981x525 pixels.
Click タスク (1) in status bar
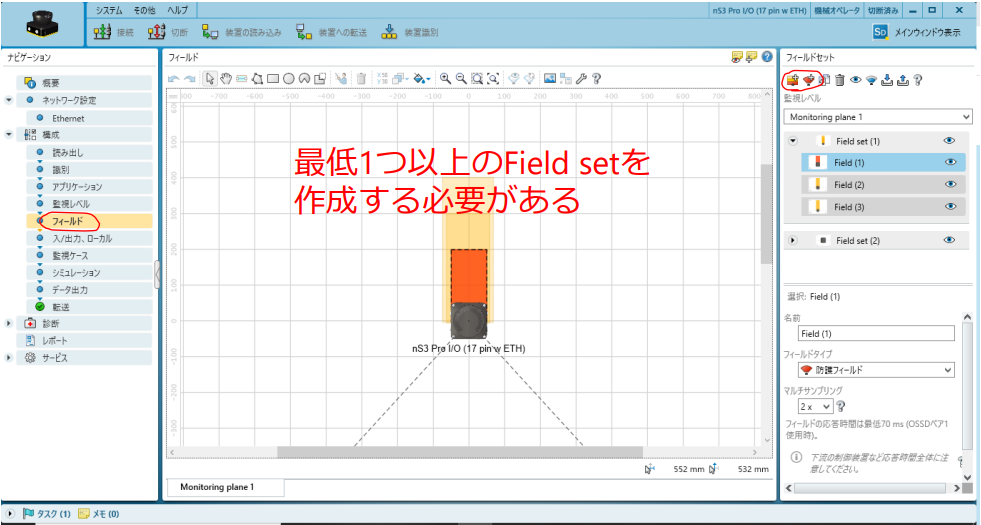tap(46, 514)
